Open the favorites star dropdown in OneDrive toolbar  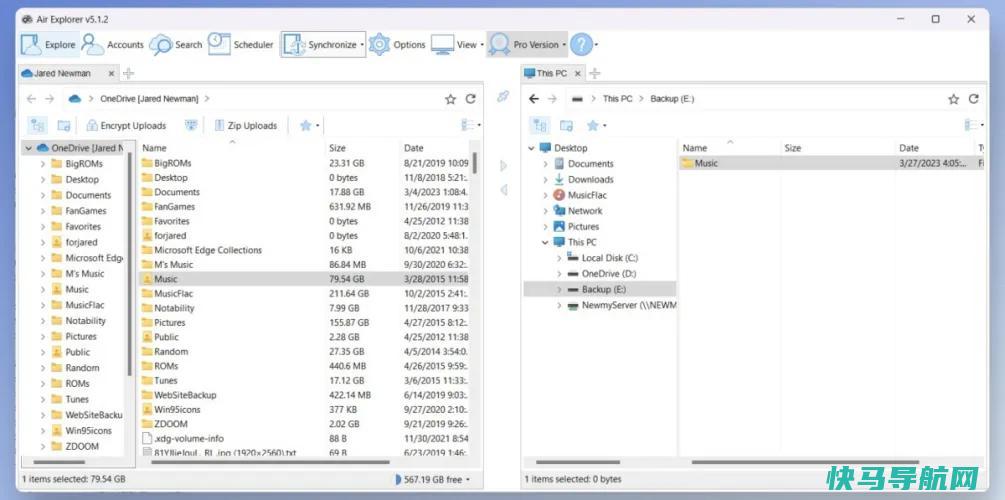click(x=310, y=126)
